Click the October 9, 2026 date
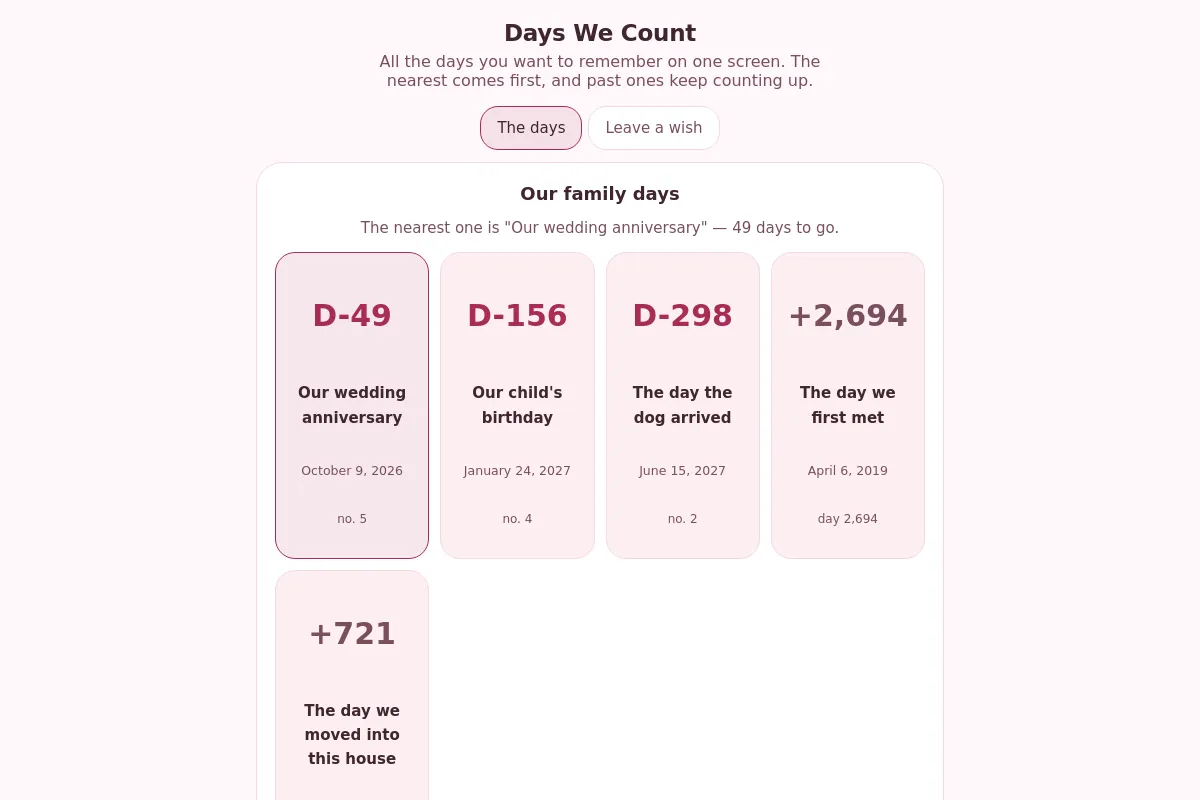The height and width of the screenshot is (800, 1200). (x=352, y=471)
